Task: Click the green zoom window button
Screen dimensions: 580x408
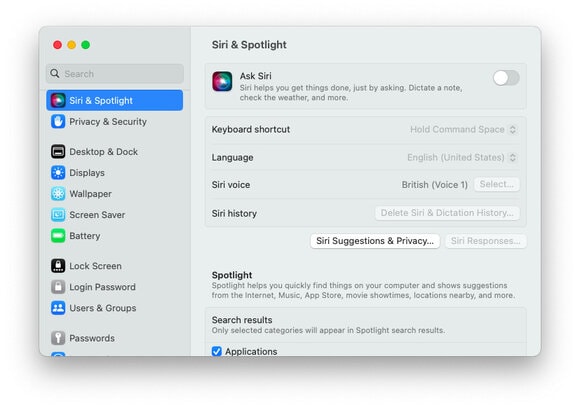Action: 85,45
